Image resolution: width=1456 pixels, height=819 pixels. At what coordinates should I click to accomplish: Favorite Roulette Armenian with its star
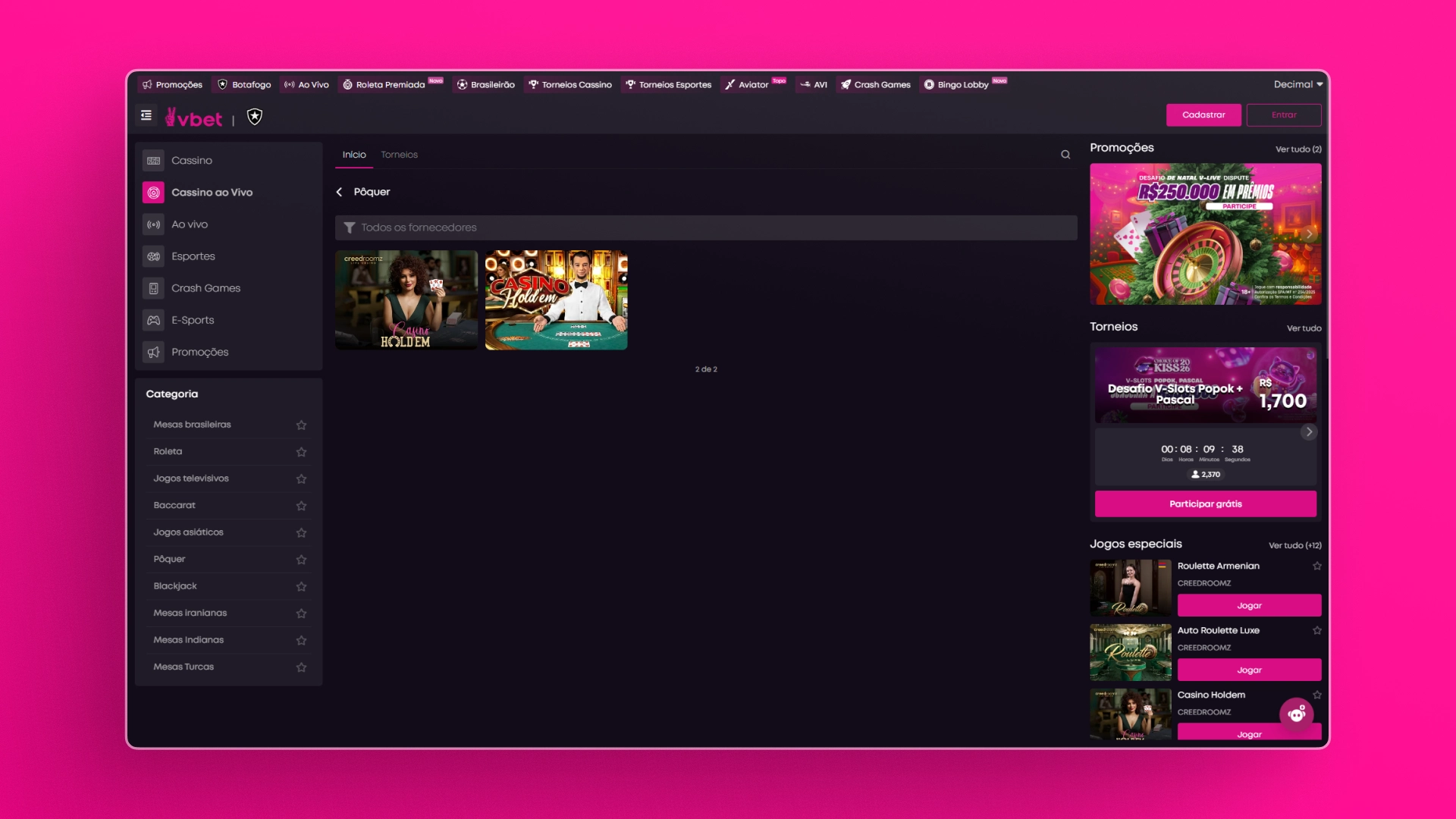pyautogui.click(x=1317, y=566)
